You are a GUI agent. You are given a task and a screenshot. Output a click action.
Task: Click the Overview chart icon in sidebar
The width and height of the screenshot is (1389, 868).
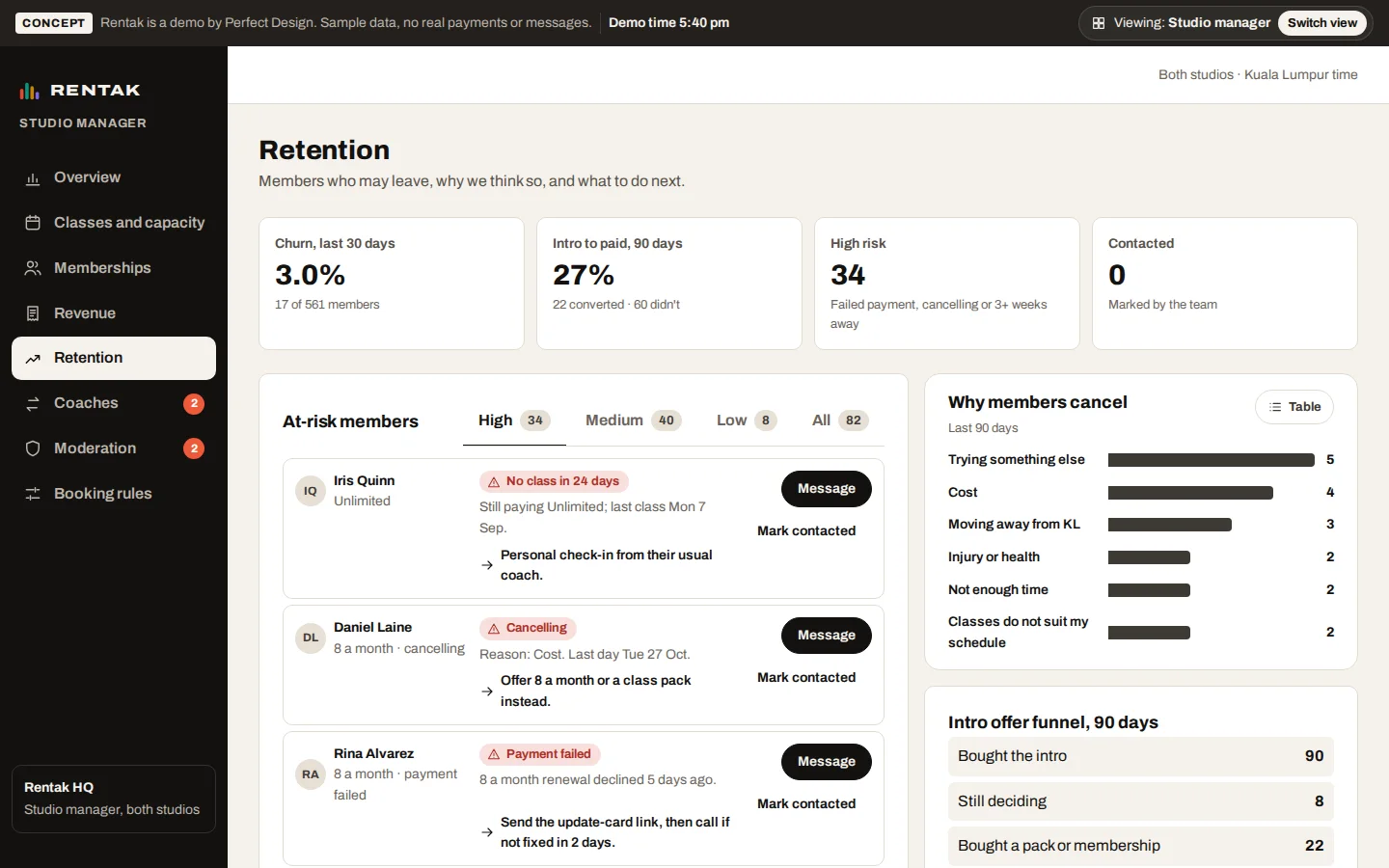tap(33, 178)
